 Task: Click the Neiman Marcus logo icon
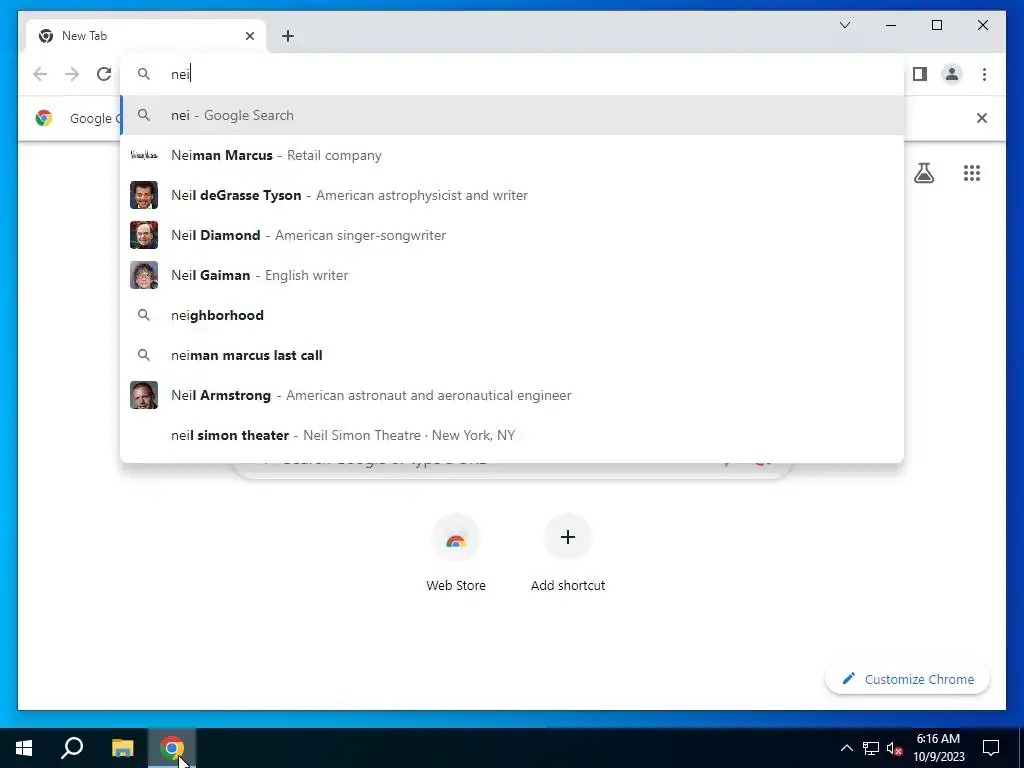click(x=144, y=155)
